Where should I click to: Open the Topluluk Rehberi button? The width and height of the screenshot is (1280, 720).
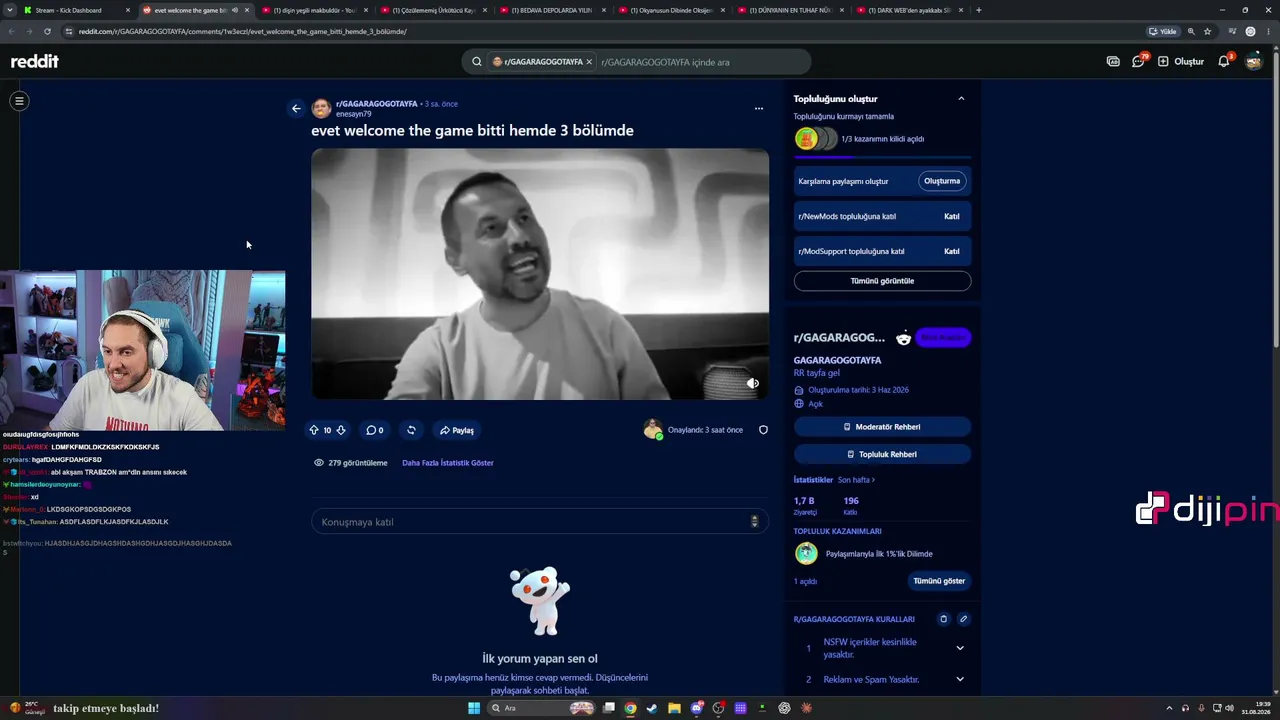[x=882, y=454]
